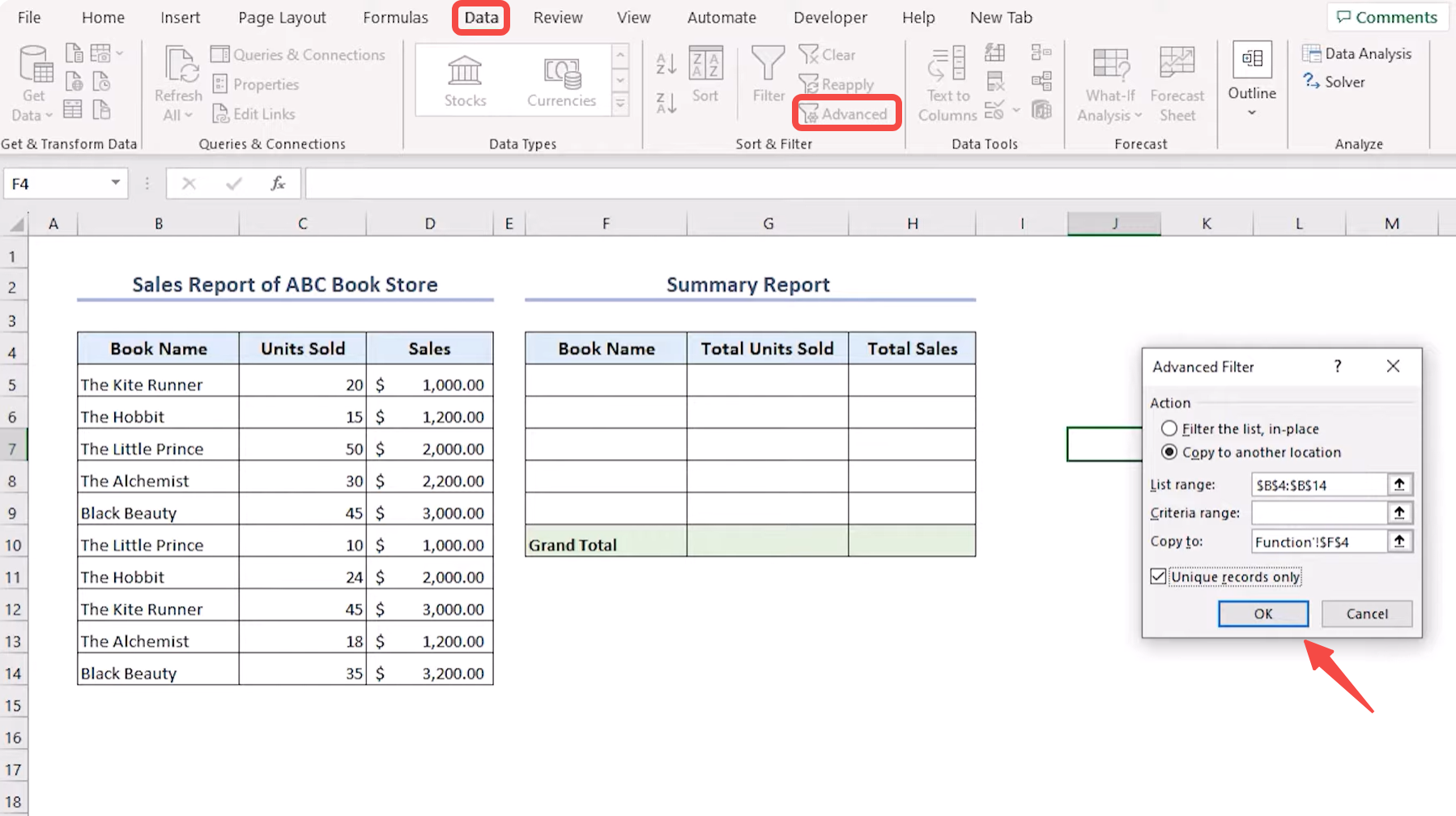Click the Name Box showing F4
The image size is (1456, 816).
[x=57, y=184]
